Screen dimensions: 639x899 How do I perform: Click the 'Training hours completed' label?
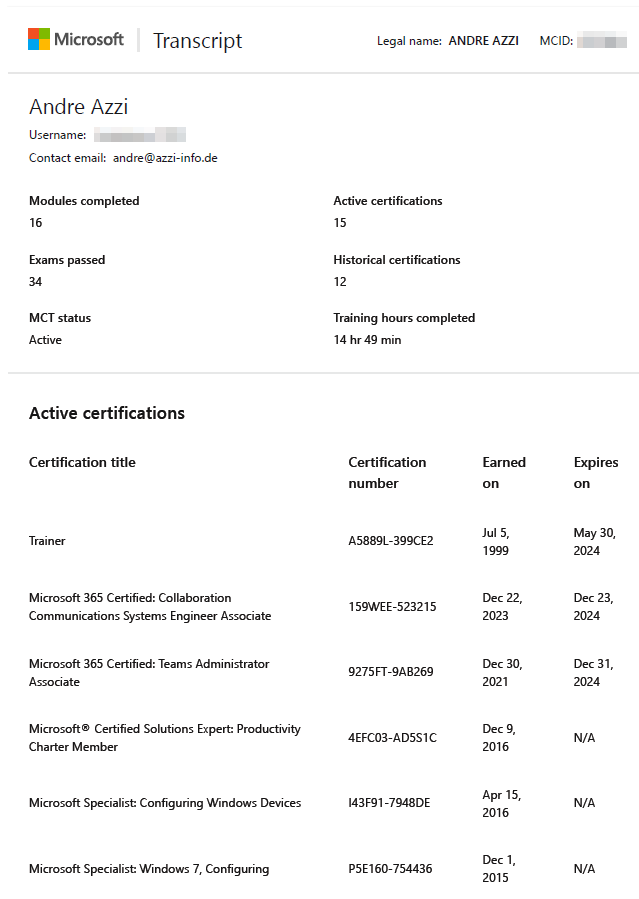tap(404, 318)
